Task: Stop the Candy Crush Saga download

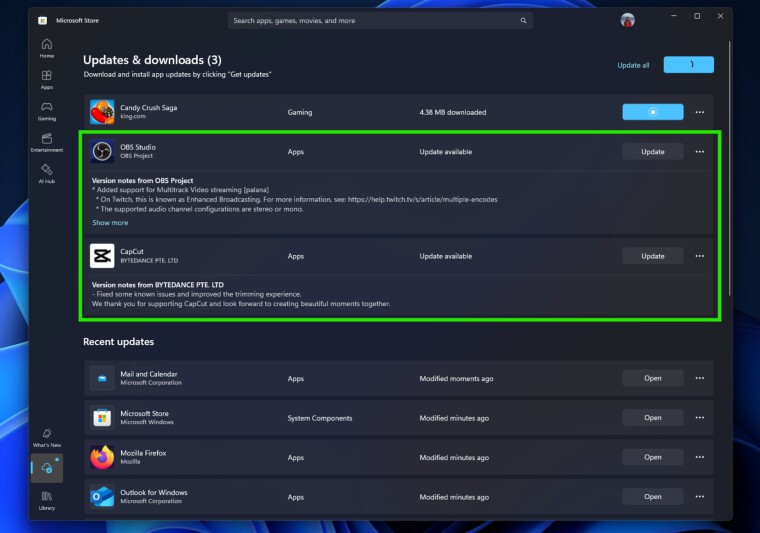Action: tap(653, 112)
